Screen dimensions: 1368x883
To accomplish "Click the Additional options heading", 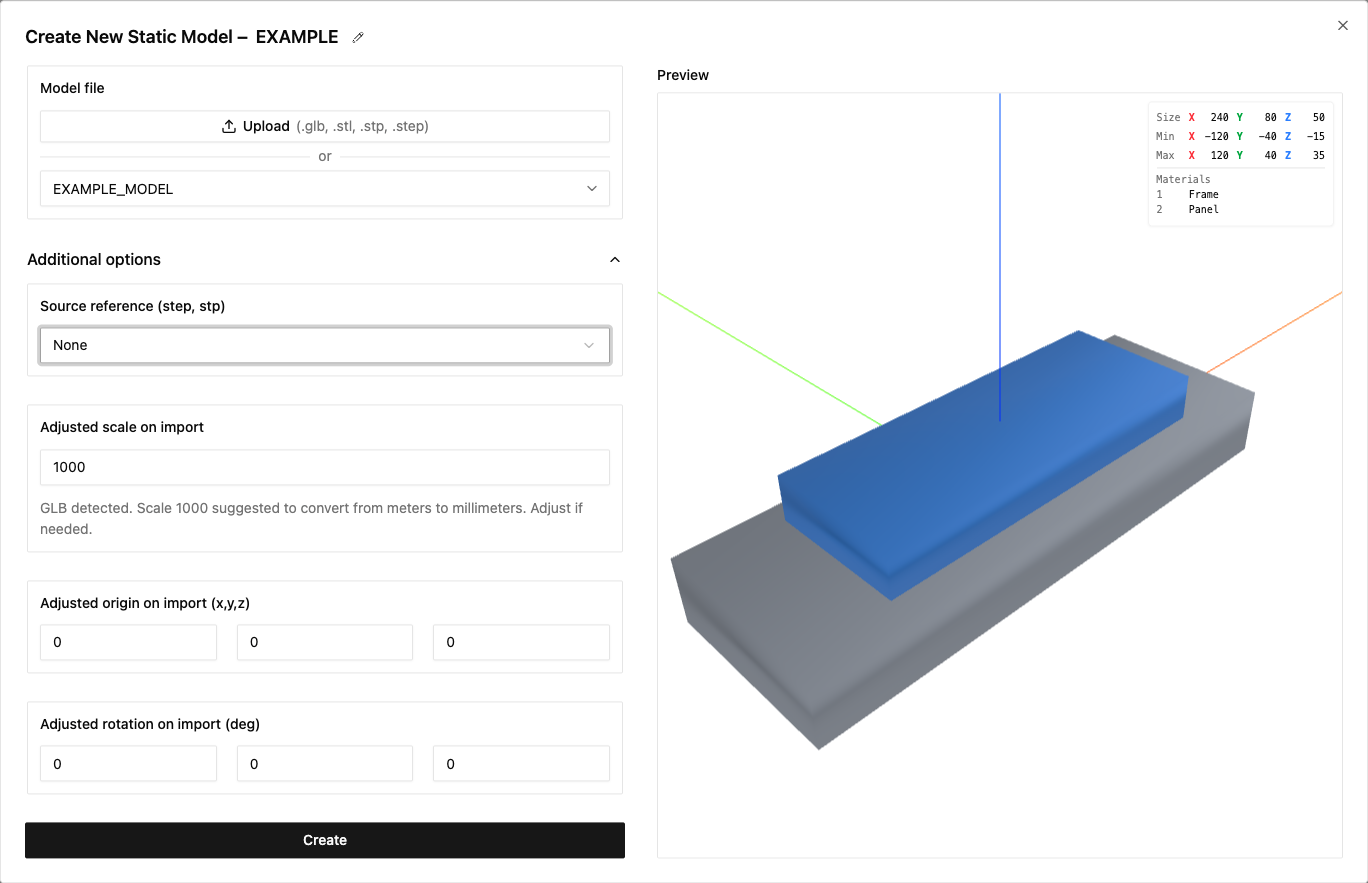I will tap(94, 259).
